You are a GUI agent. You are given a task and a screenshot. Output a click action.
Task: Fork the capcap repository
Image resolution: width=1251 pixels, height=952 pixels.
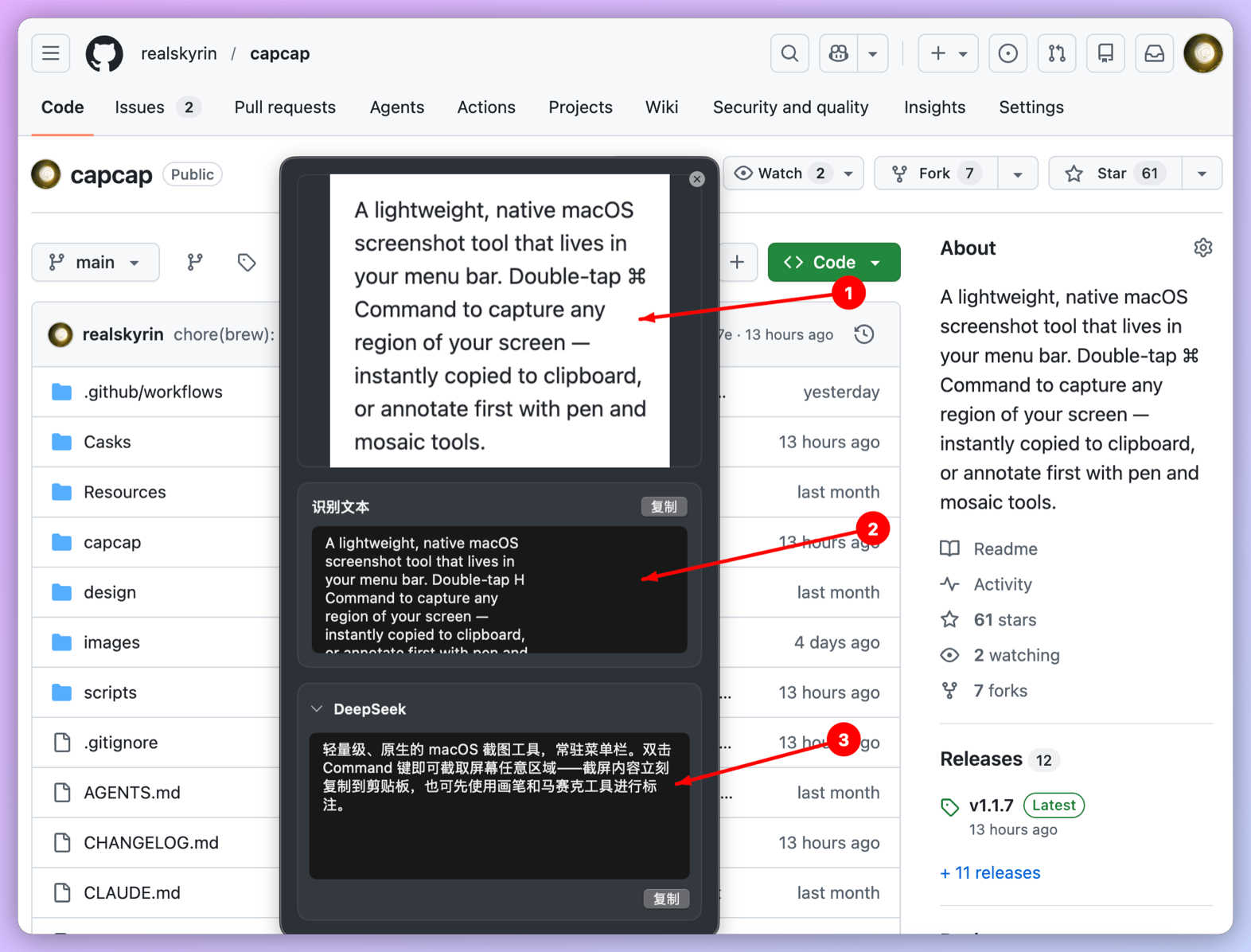(x=936, y=174)
